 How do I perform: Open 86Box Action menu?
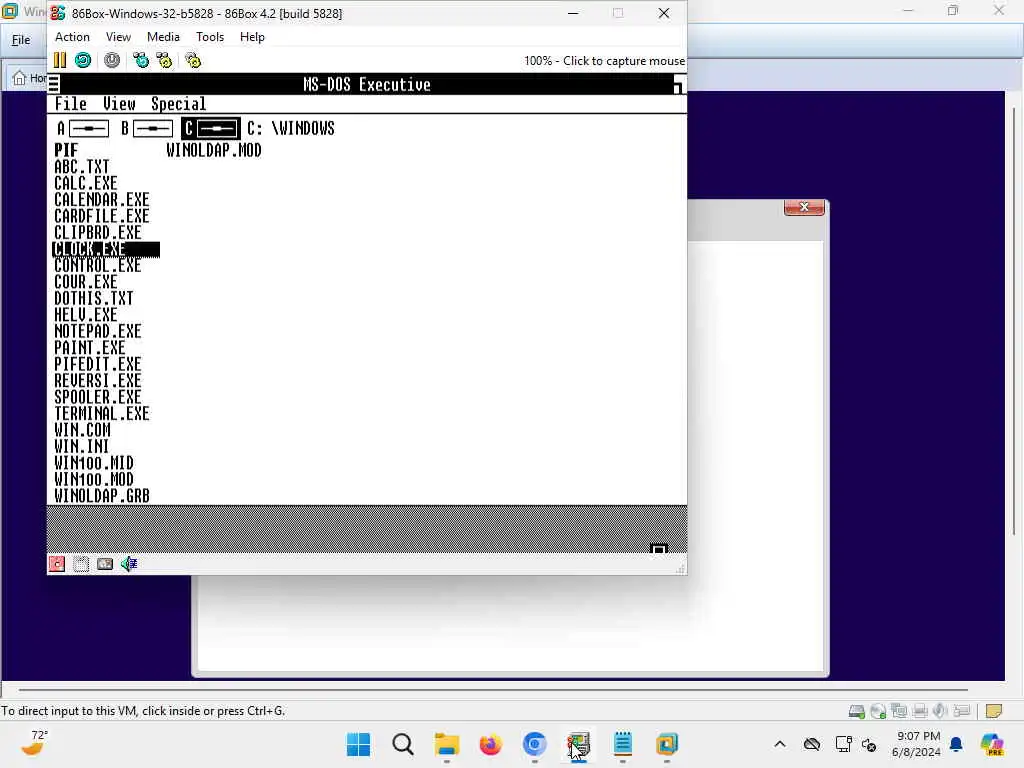pyautogui.click(x=72, y=37)
